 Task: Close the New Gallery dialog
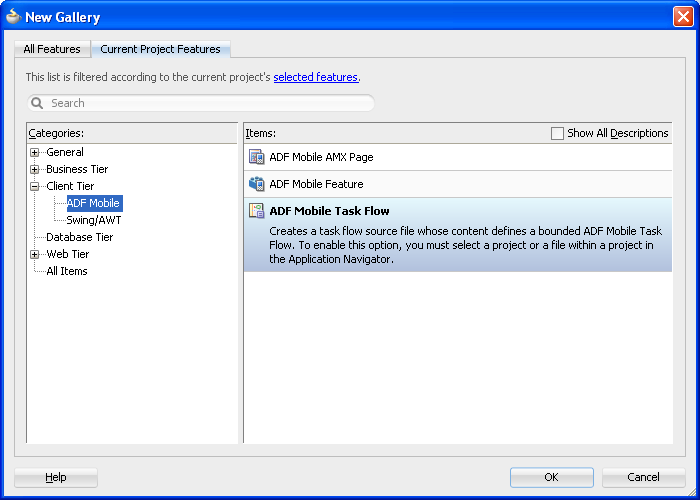[683, 17]
